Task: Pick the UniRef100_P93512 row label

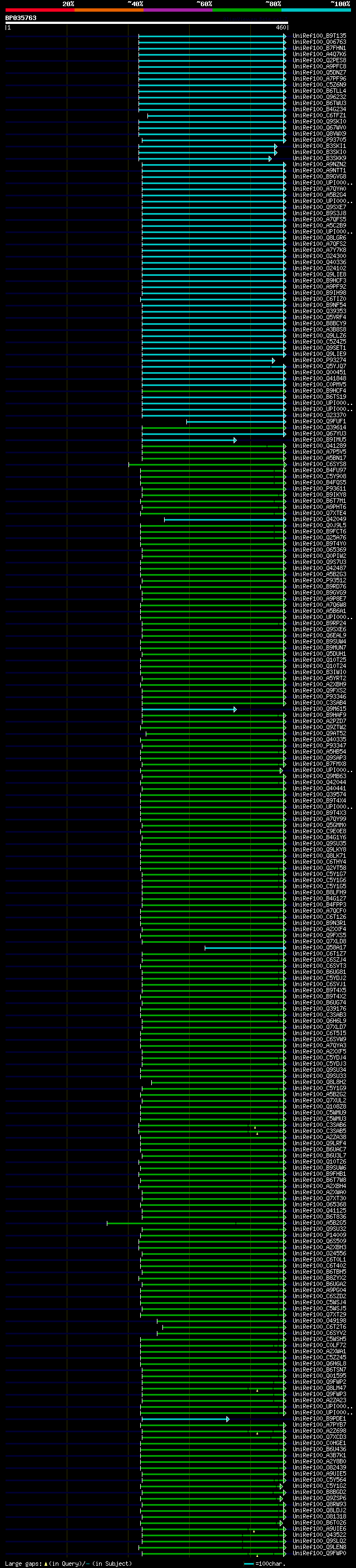Action: tap(319, 580)
